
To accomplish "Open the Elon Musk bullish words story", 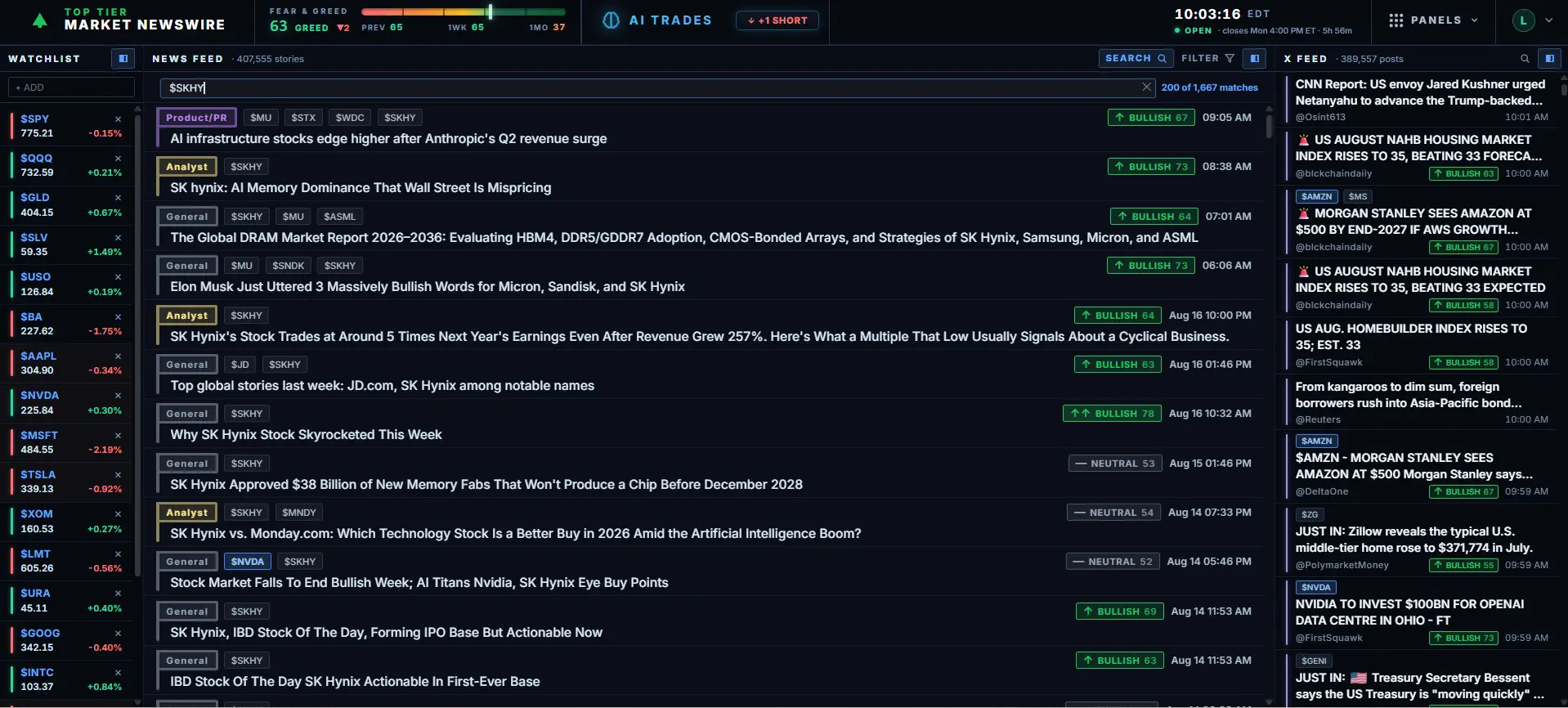I will click(428, 287).
